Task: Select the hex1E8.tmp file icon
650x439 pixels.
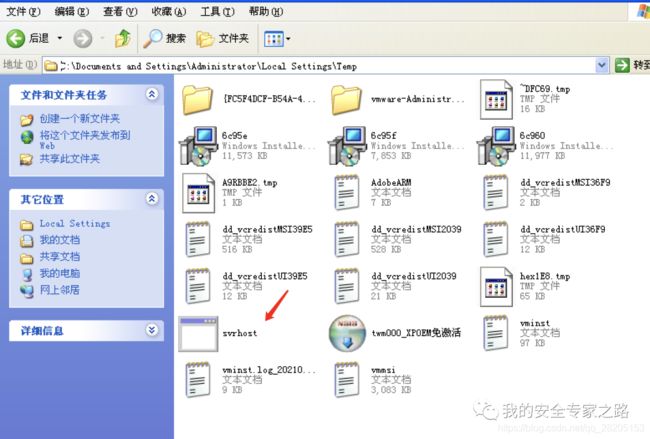Action: coord(496,287)
